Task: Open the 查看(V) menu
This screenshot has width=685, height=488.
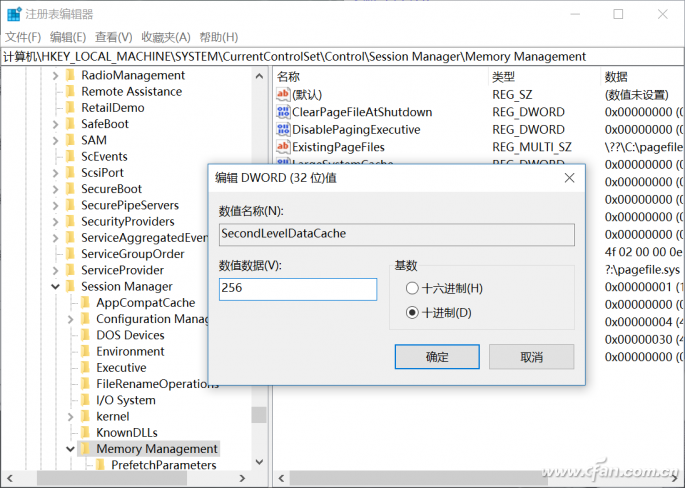Action: (114, 37)
